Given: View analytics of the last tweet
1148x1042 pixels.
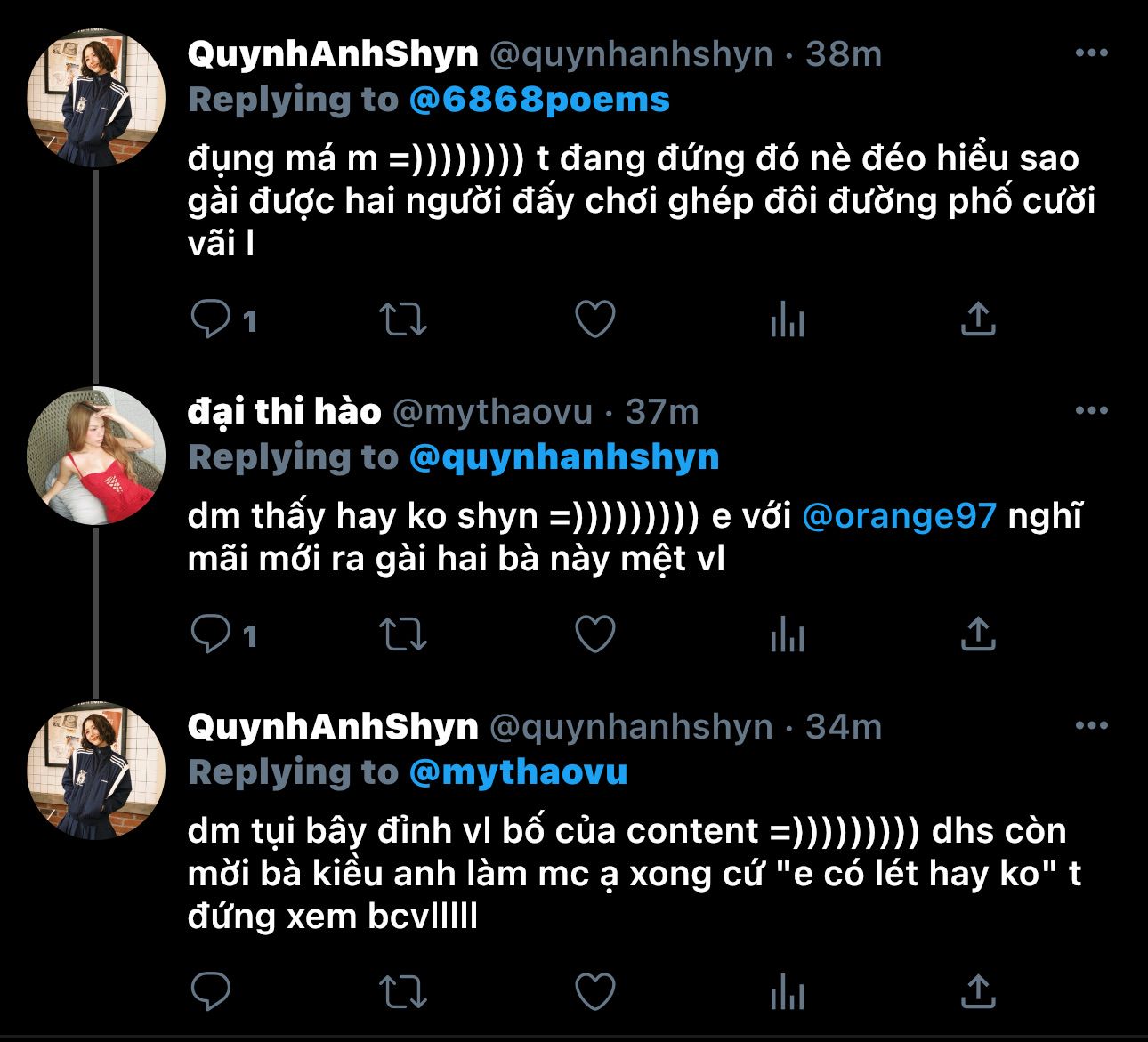Looking at the screenshot, I should (x=788, y=990).
